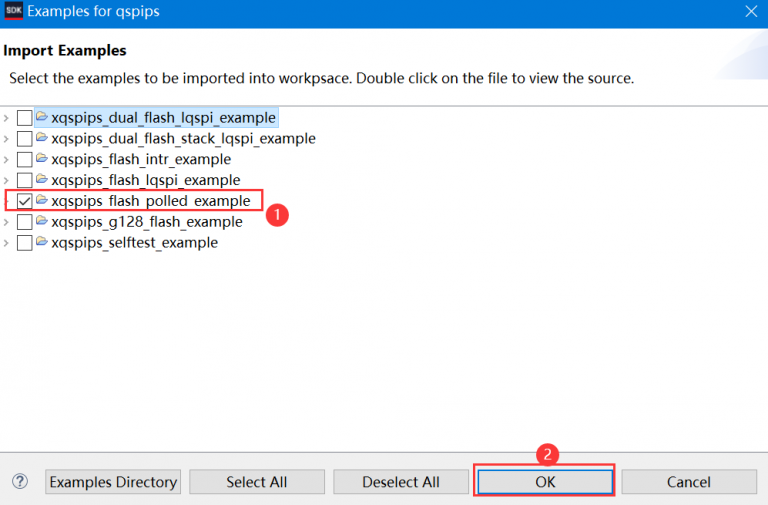This screenshot has width=768, height=505.
Task: Tick the xqspips_flash_intr_example checkbox
Action: [25, 160]
